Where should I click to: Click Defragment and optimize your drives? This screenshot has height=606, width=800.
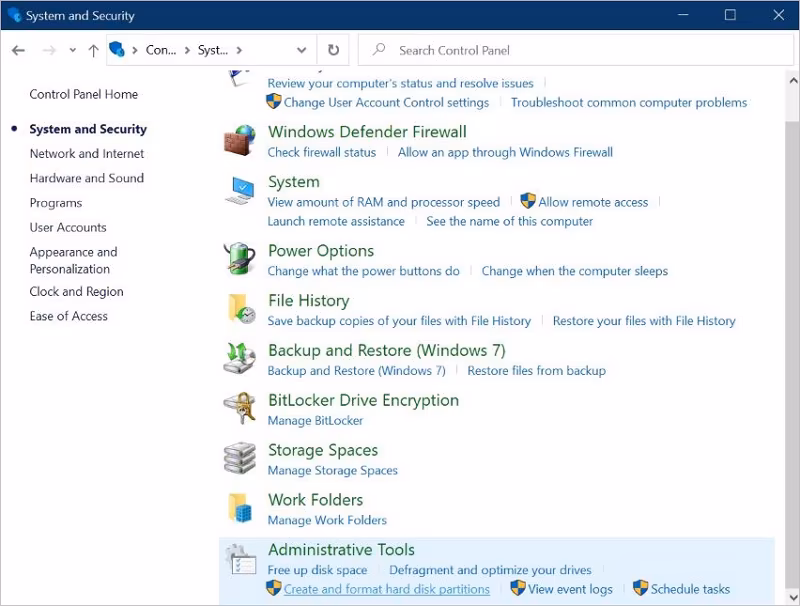click(490, 570)
